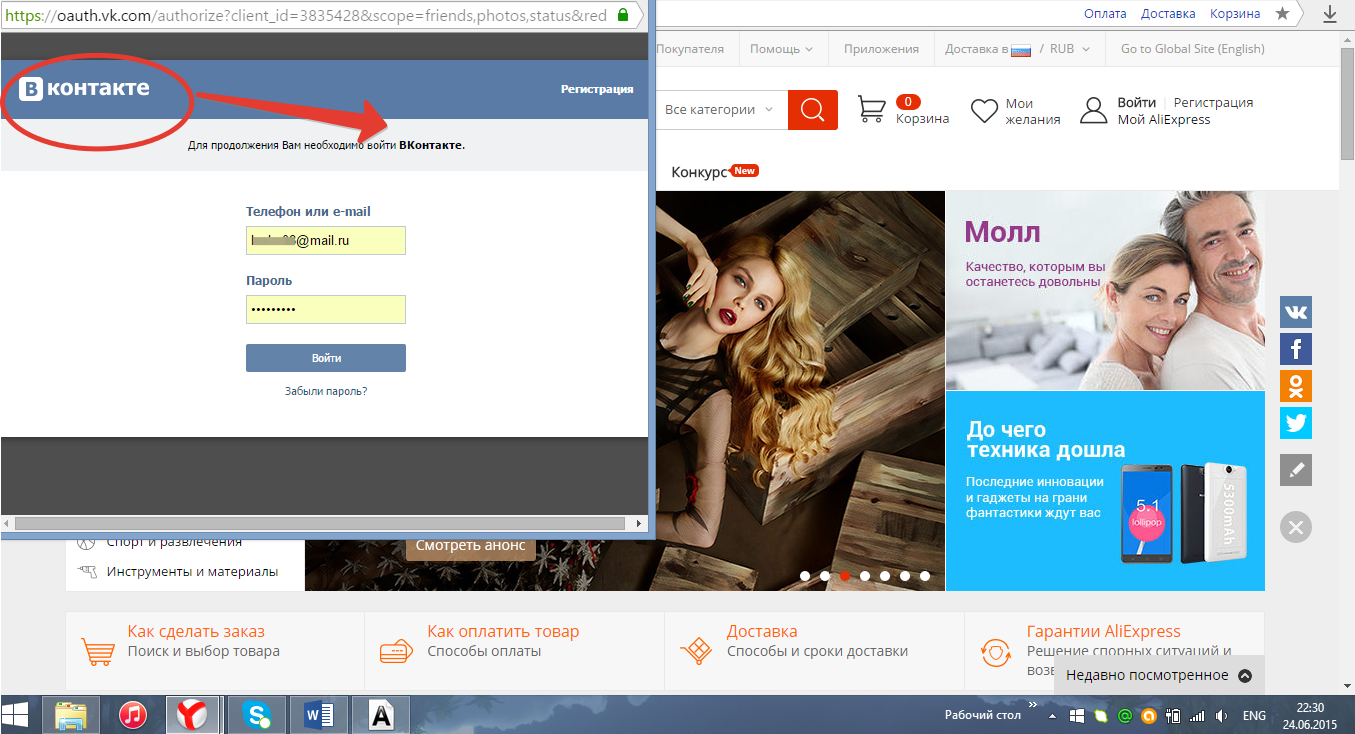Image resolution: width=1355 pixels, height=734 pixels.
Task: Close the side panel with the round X icon
Action: 1296,527
